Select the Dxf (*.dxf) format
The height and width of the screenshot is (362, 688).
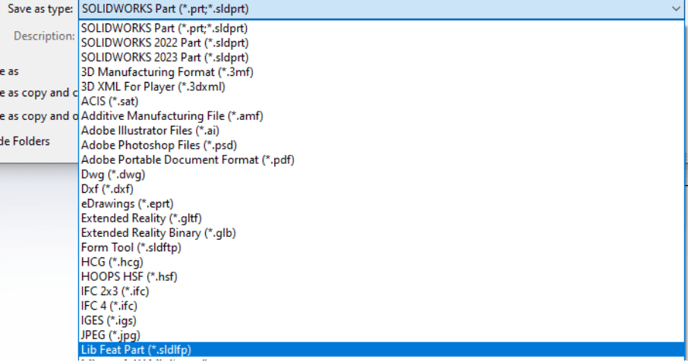pyautogui.click(x=381, y=189)
